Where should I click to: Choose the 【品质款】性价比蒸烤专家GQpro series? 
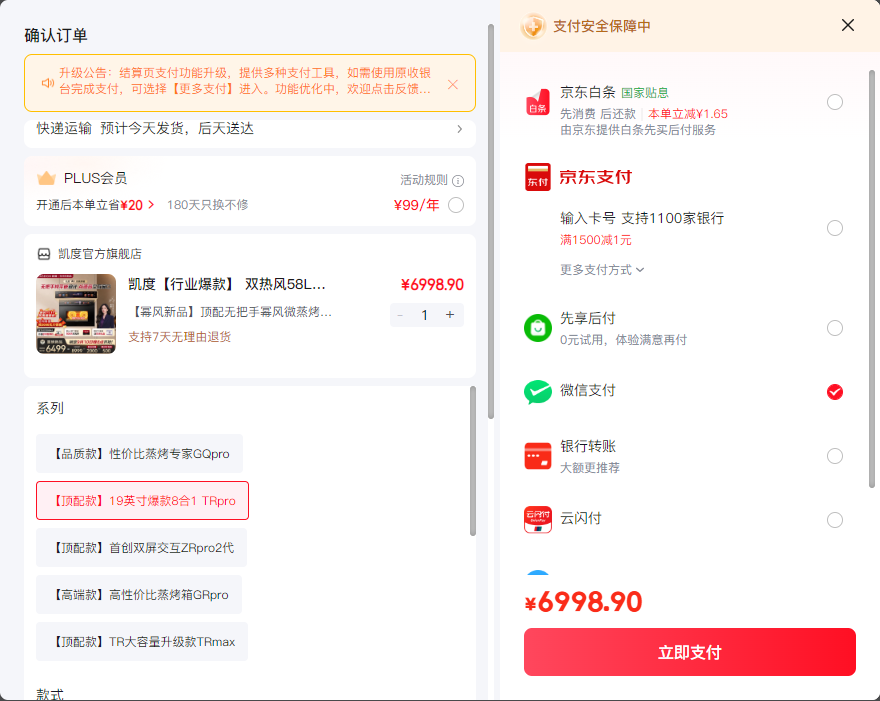[x=139, y=453]
